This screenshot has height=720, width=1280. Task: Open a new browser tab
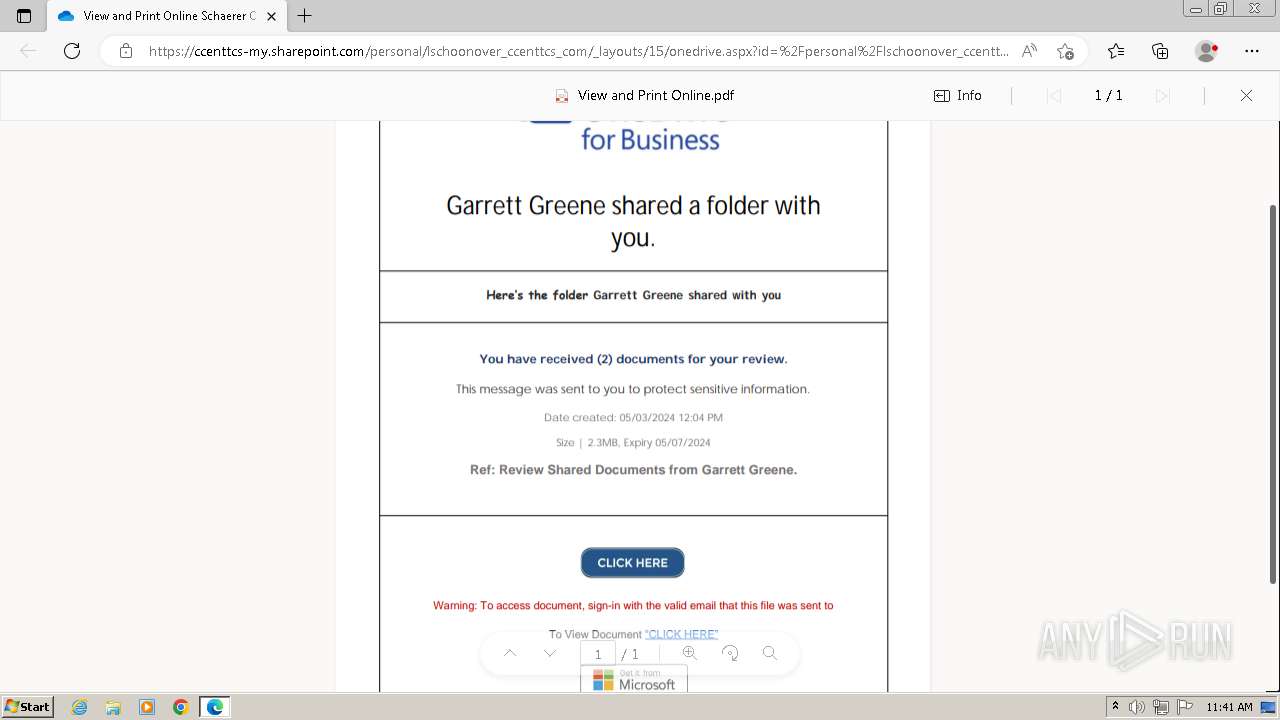[x=305, y=16]
